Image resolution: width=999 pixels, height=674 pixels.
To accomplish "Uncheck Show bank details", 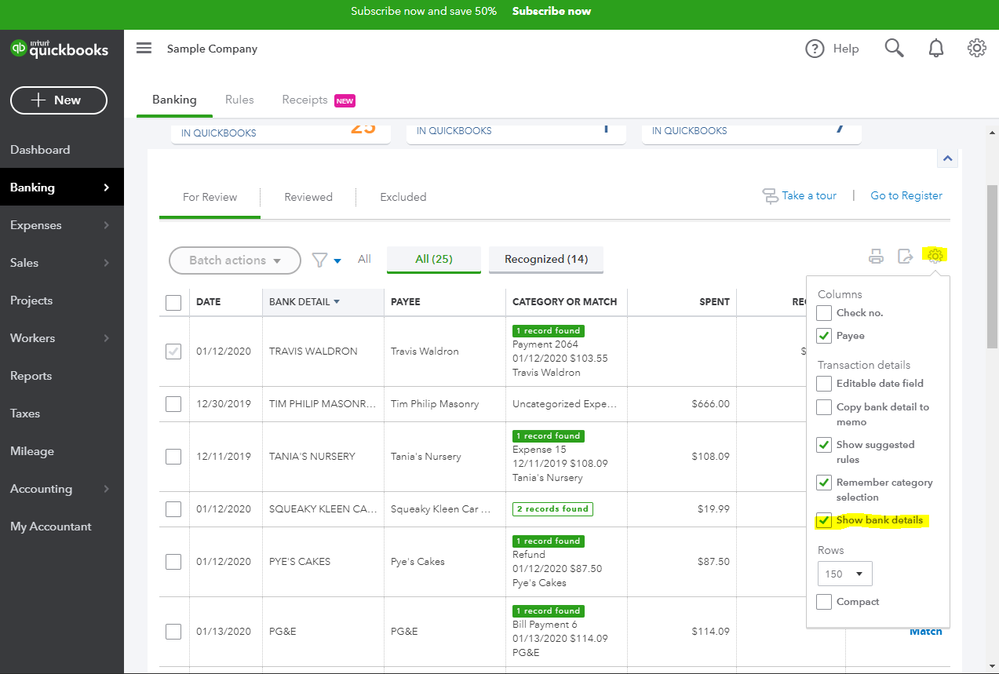I will click(824, 520).
